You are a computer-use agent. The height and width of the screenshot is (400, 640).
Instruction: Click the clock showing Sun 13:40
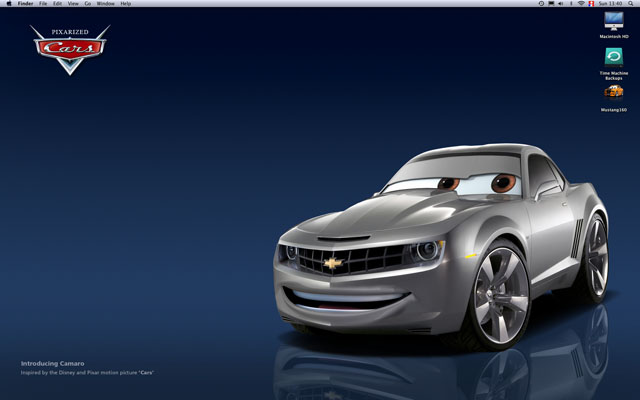click(610, 3)
